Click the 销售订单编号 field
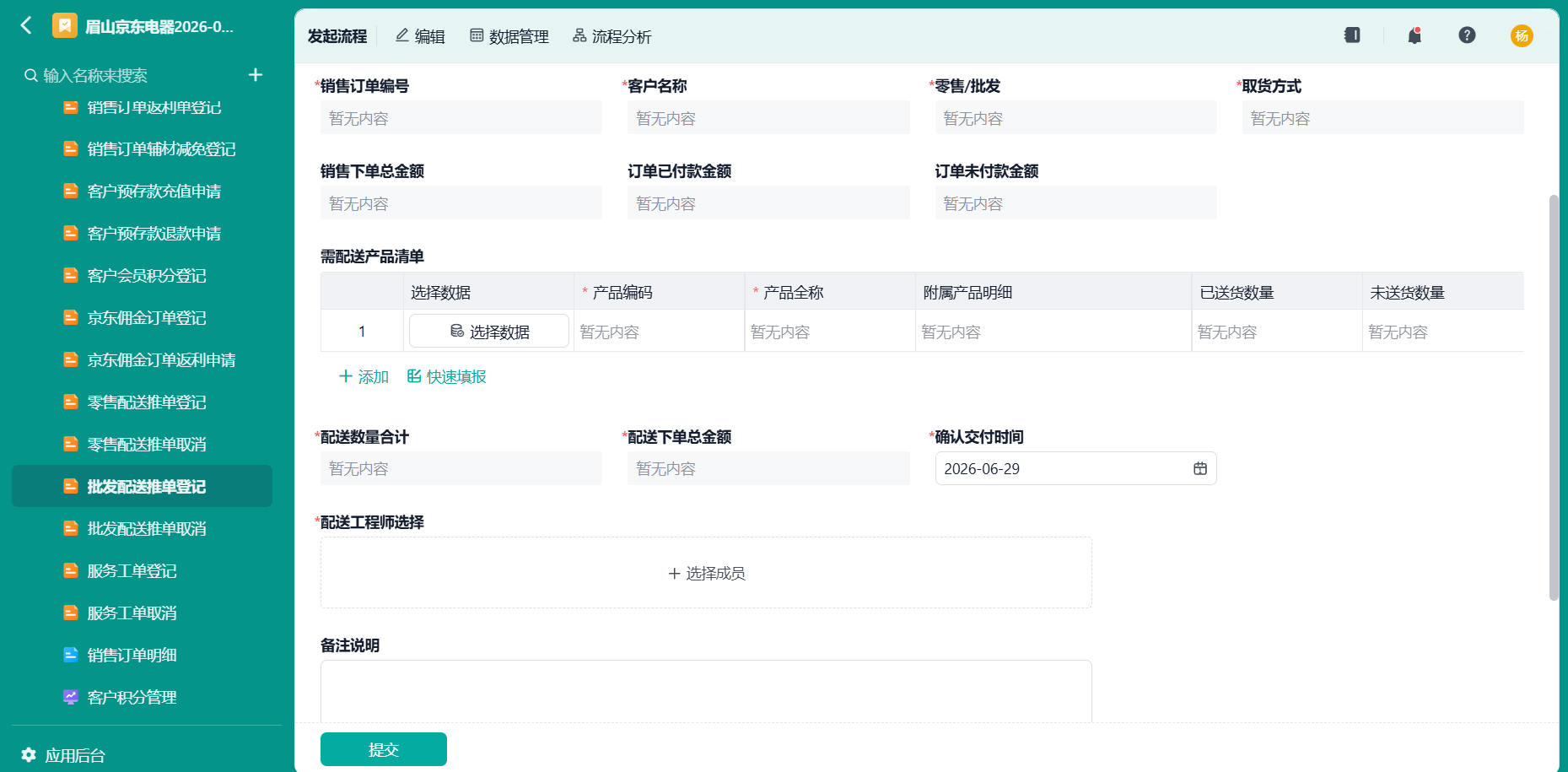The width and height of the screenshot is (1568, 772). (461, 118)
